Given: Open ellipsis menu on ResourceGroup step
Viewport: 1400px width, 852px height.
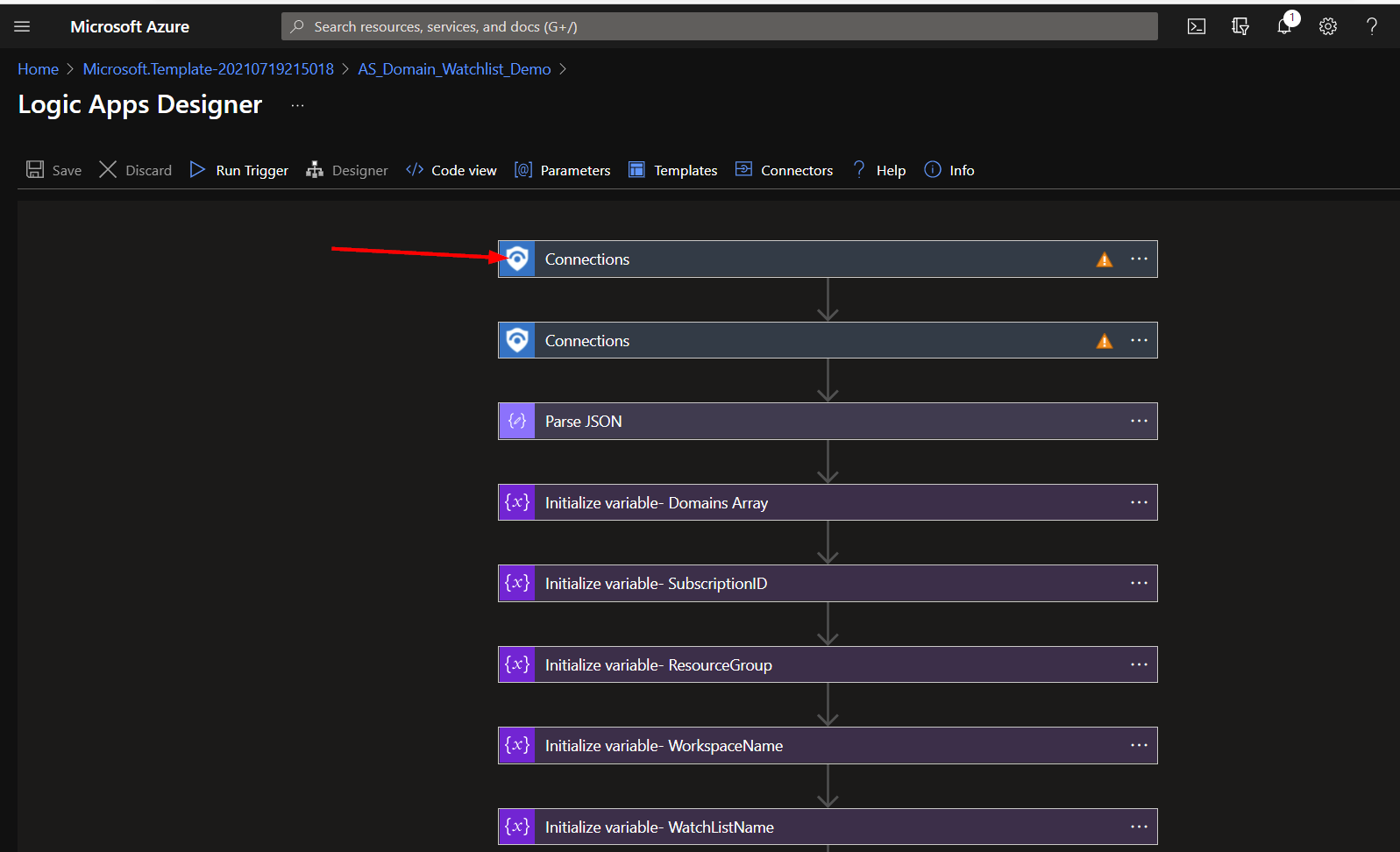Looking at the screenshot, I should (x=1139, y=664).
